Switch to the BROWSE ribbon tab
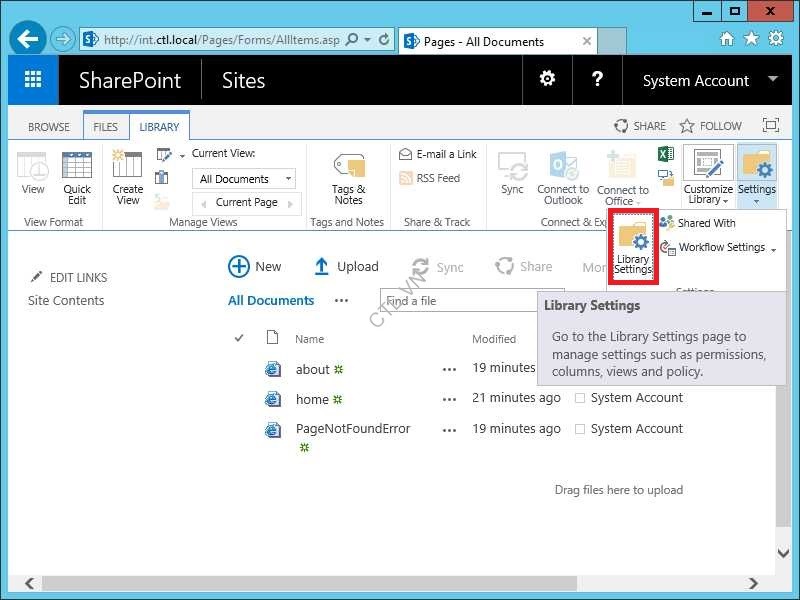 [x=49, y=127]
